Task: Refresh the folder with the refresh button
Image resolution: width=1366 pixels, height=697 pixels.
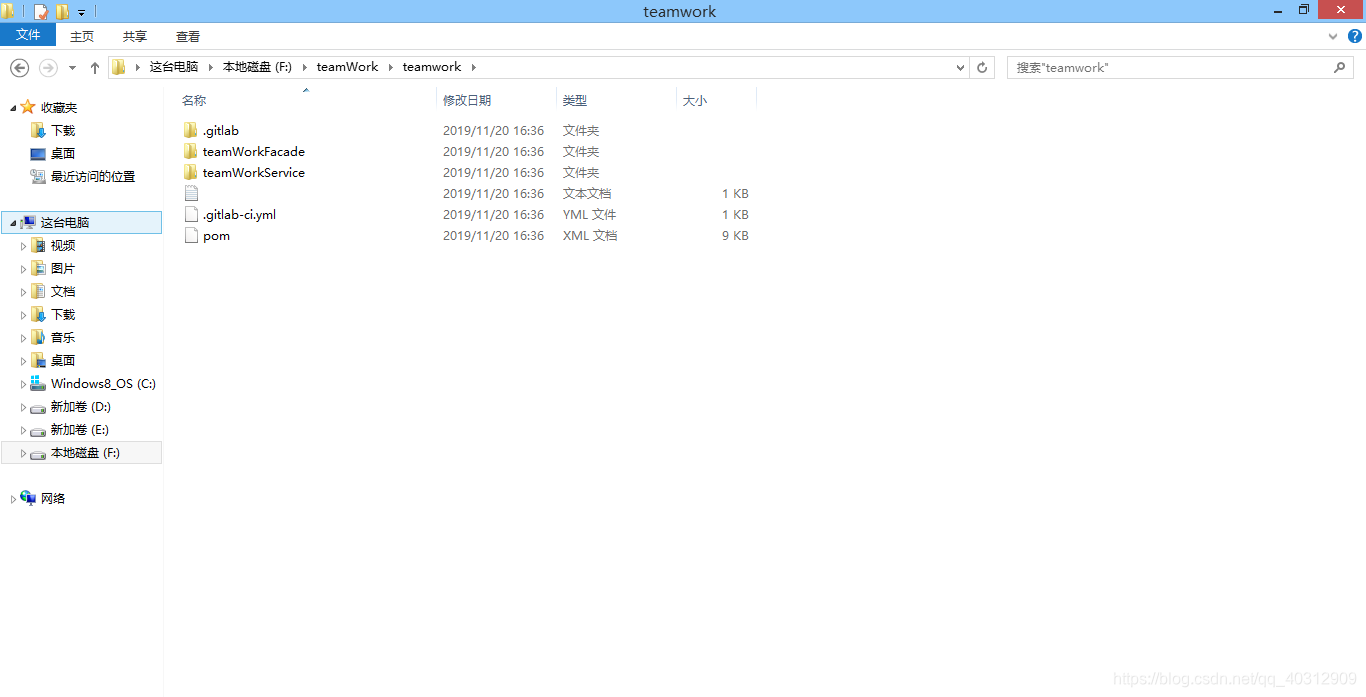Action: (x=982, y=68)
